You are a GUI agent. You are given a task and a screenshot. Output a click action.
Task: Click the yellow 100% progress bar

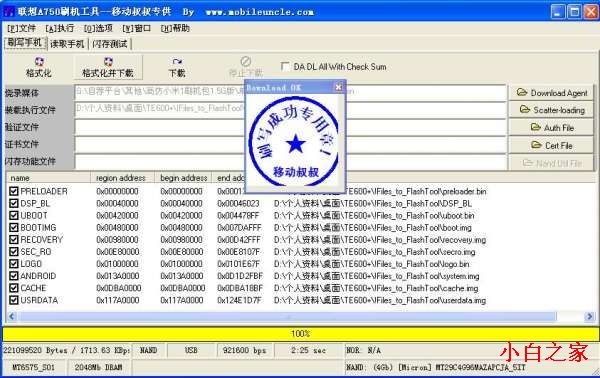[x=300, y=334]
